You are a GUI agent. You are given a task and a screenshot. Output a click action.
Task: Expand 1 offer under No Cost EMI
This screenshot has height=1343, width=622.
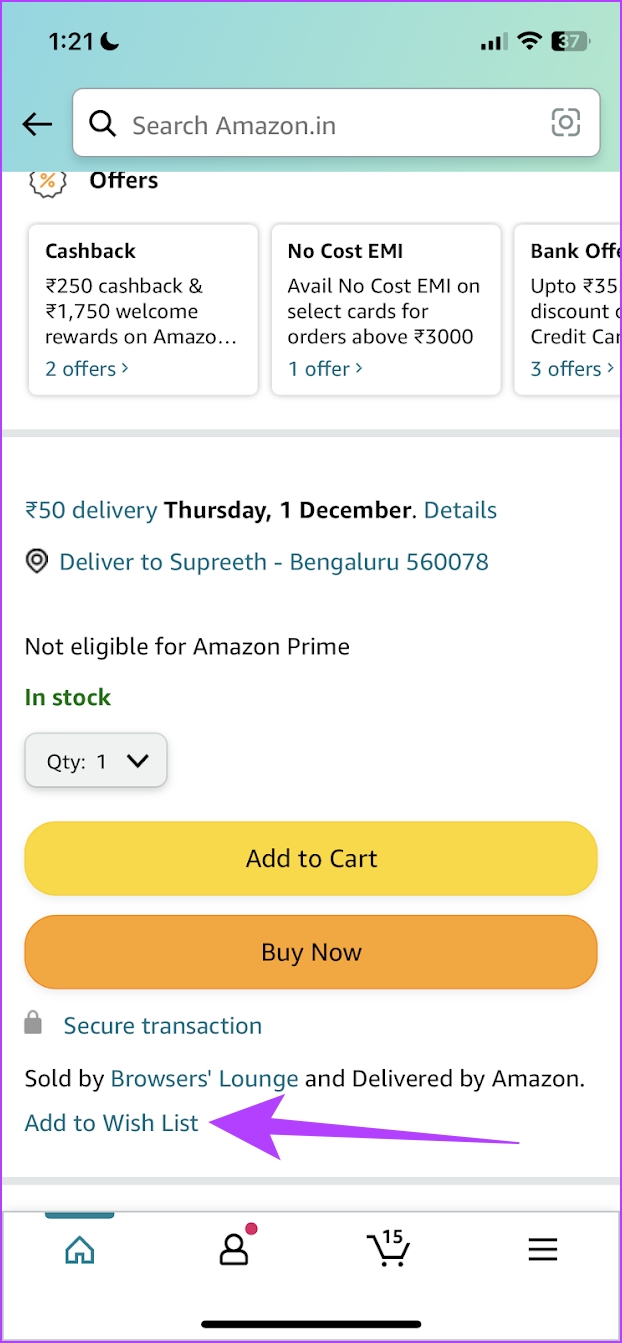325,369
